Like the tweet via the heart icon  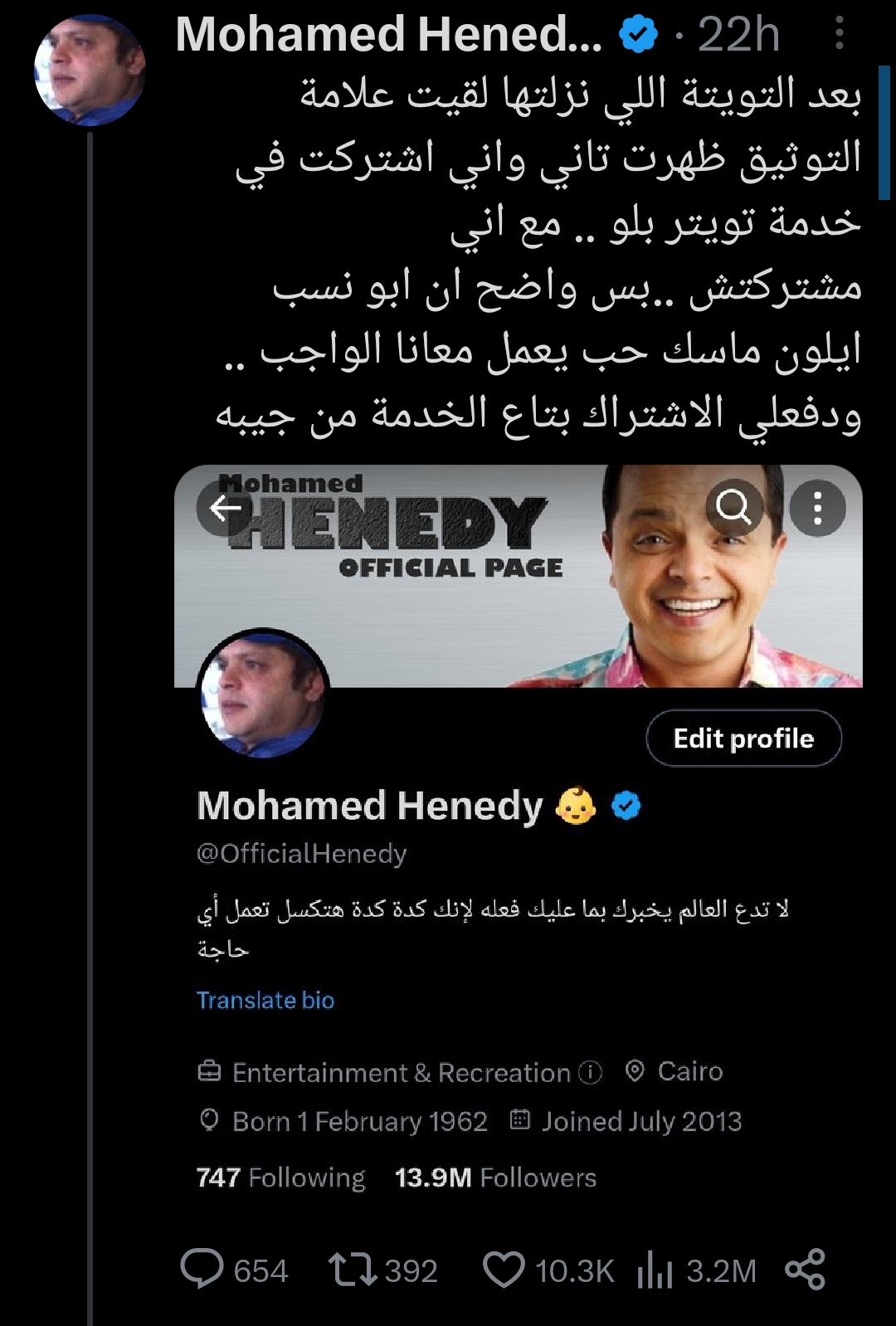coord(504,1270)
